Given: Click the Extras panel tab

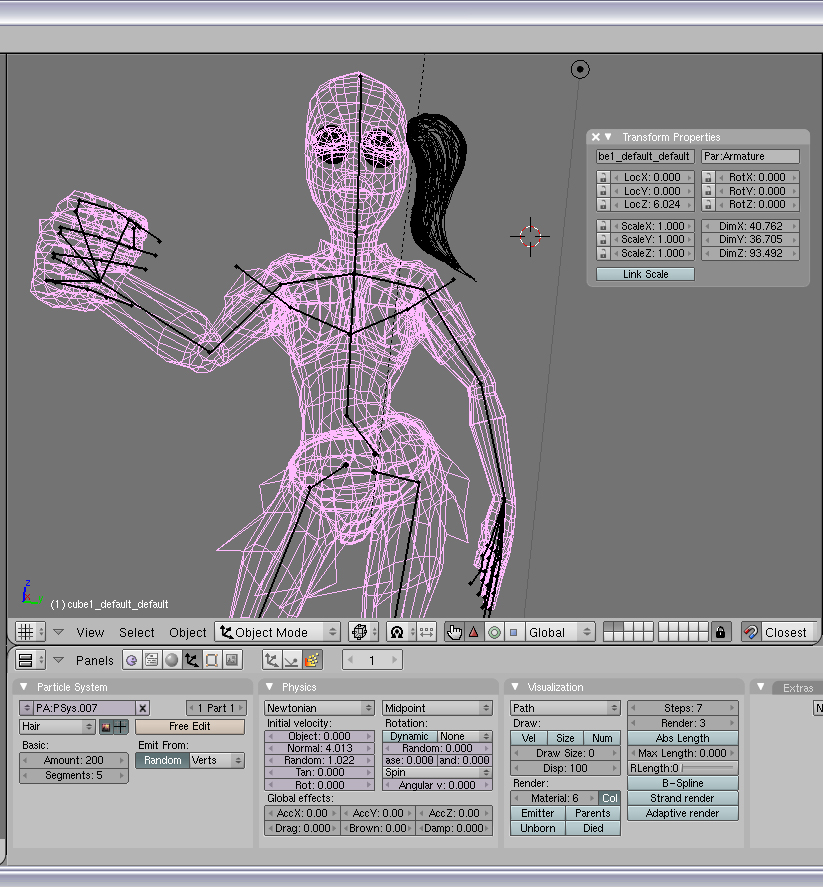Looking at the screenshot, I should pos(798,688).
